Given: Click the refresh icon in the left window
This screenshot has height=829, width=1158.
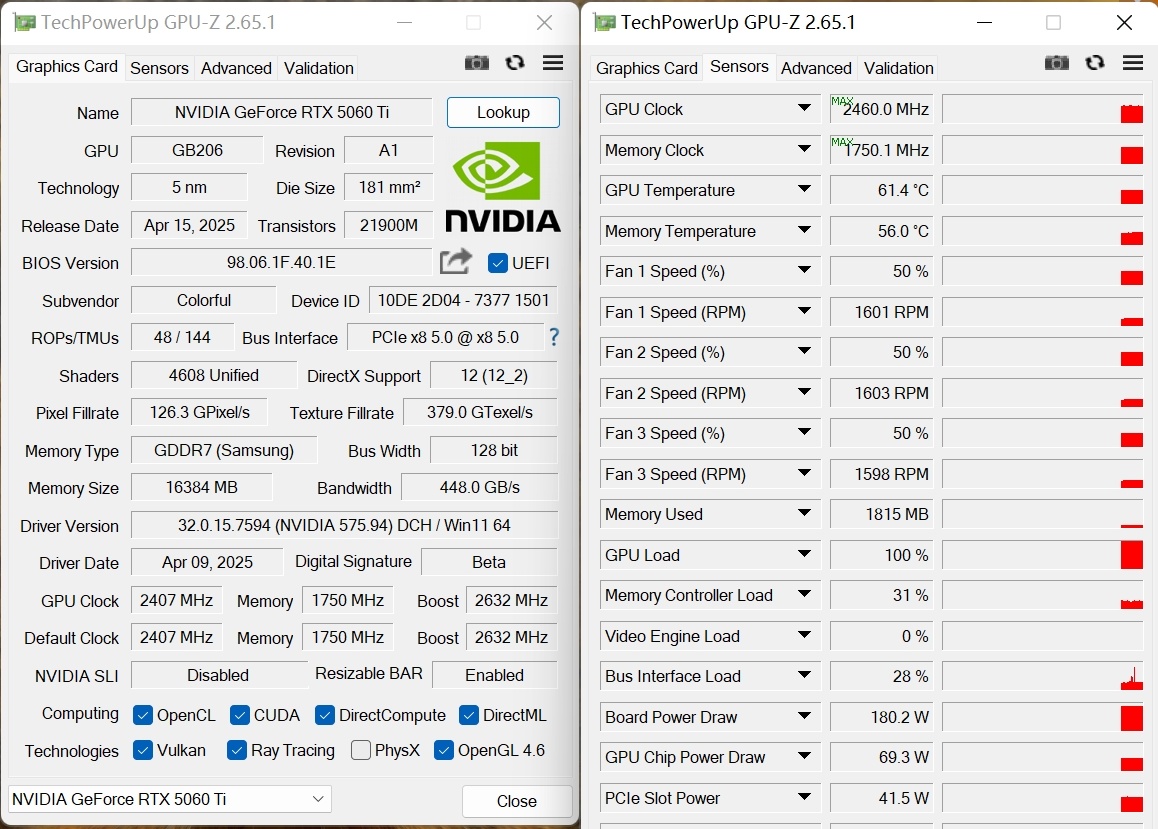Looking at the screenshot, I should (x=515, y=63).
